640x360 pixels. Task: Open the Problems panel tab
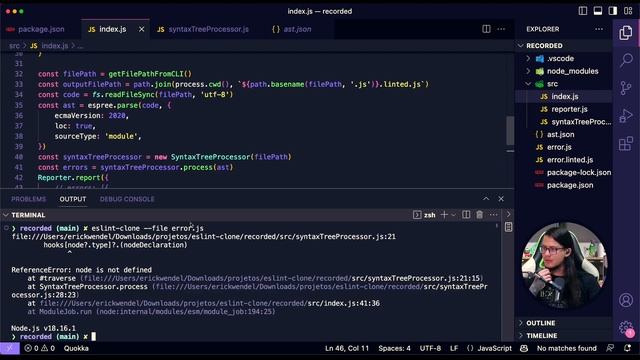[29, 199]
